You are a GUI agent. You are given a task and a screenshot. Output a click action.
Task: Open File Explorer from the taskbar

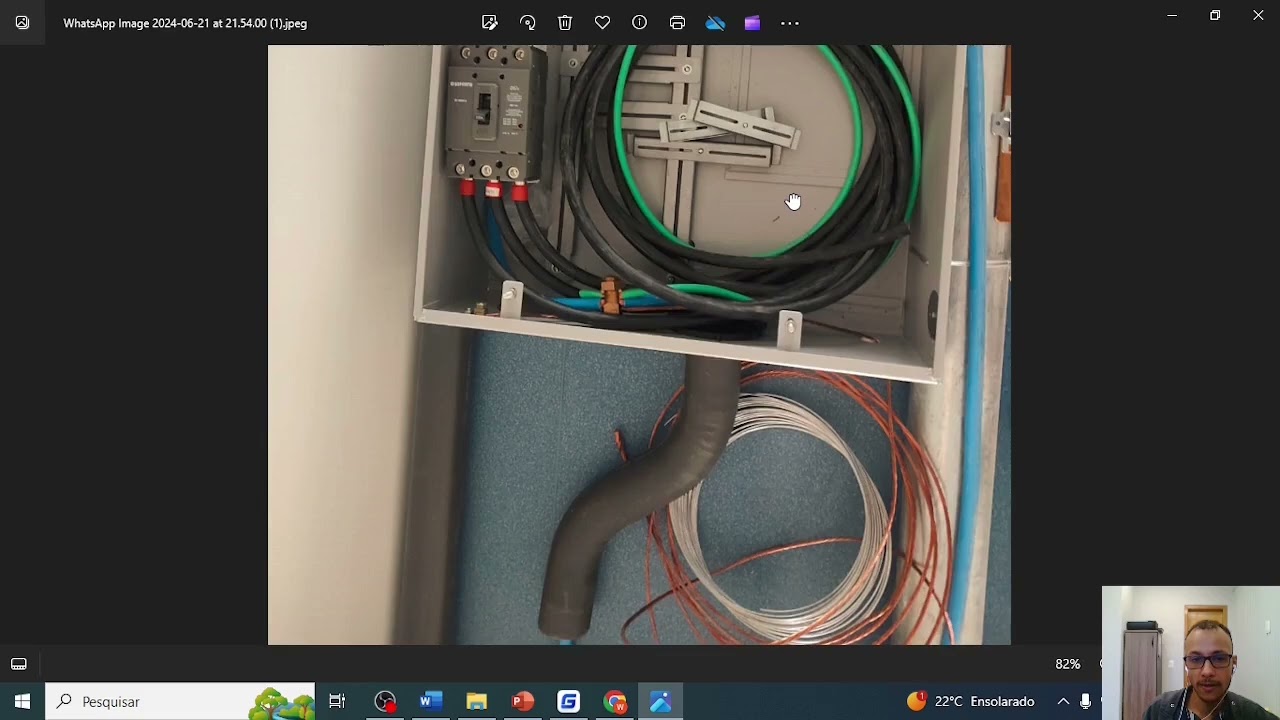click(477, 701)
